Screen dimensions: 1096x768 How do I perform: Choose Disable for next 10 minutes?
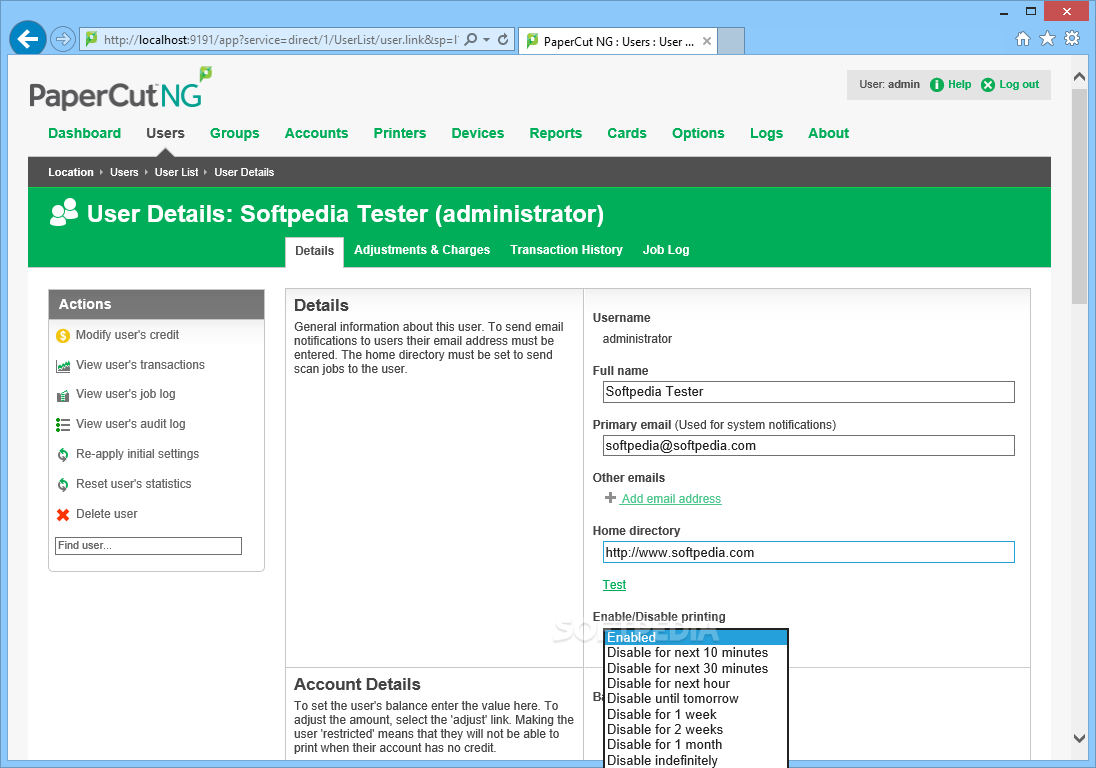[696, 653]
